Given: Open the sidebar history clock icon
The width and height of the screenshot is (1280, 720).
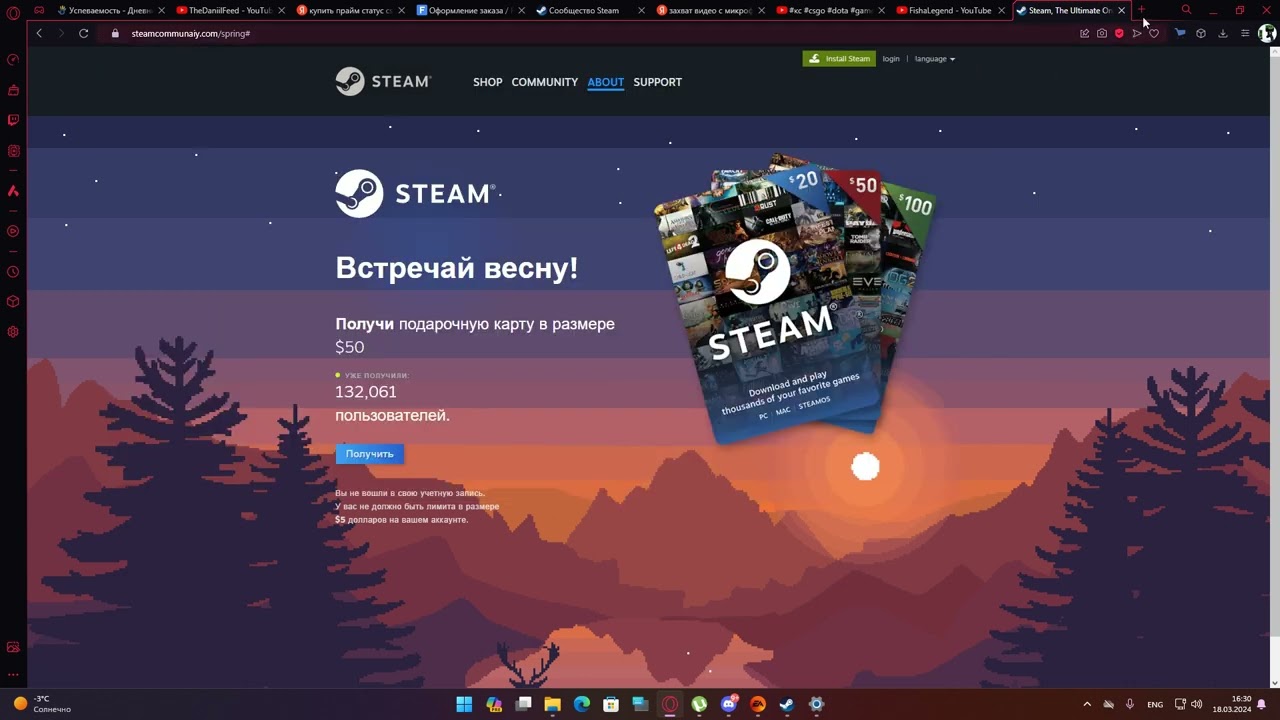Looking at the screenshot, I should point(13,271).
